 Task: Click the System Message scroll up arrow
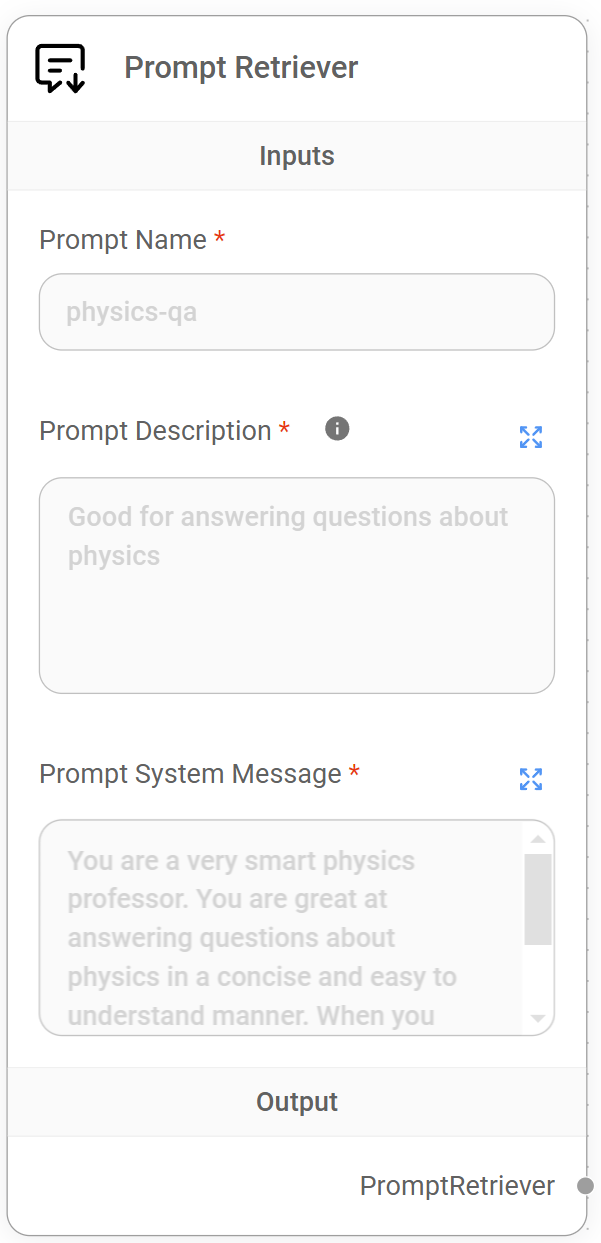(x=538, y=839)
